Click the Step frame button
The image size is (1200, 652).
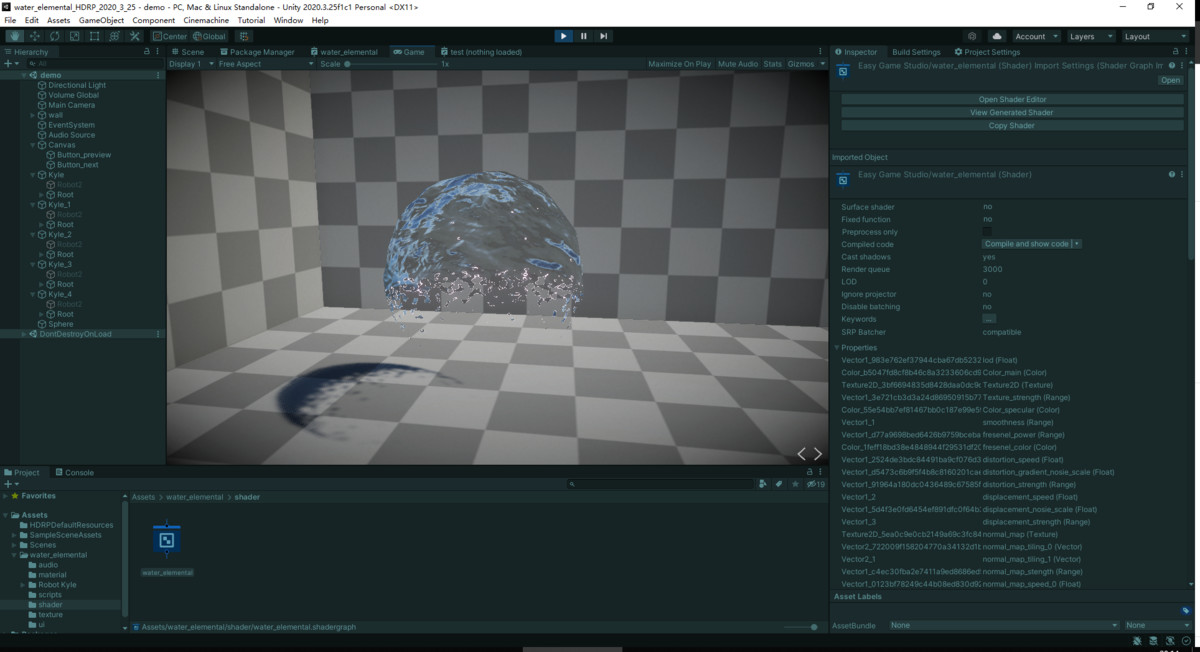[603, 35]
